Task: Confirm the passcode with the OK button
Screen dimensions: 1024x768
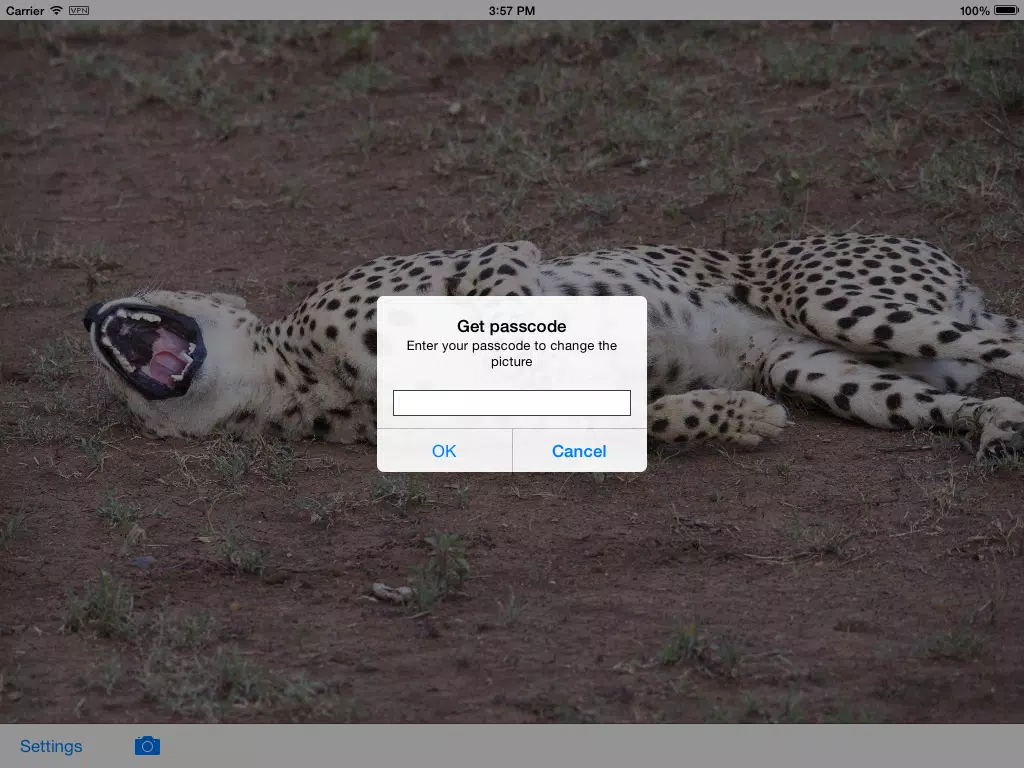Action: click(444, 451)
